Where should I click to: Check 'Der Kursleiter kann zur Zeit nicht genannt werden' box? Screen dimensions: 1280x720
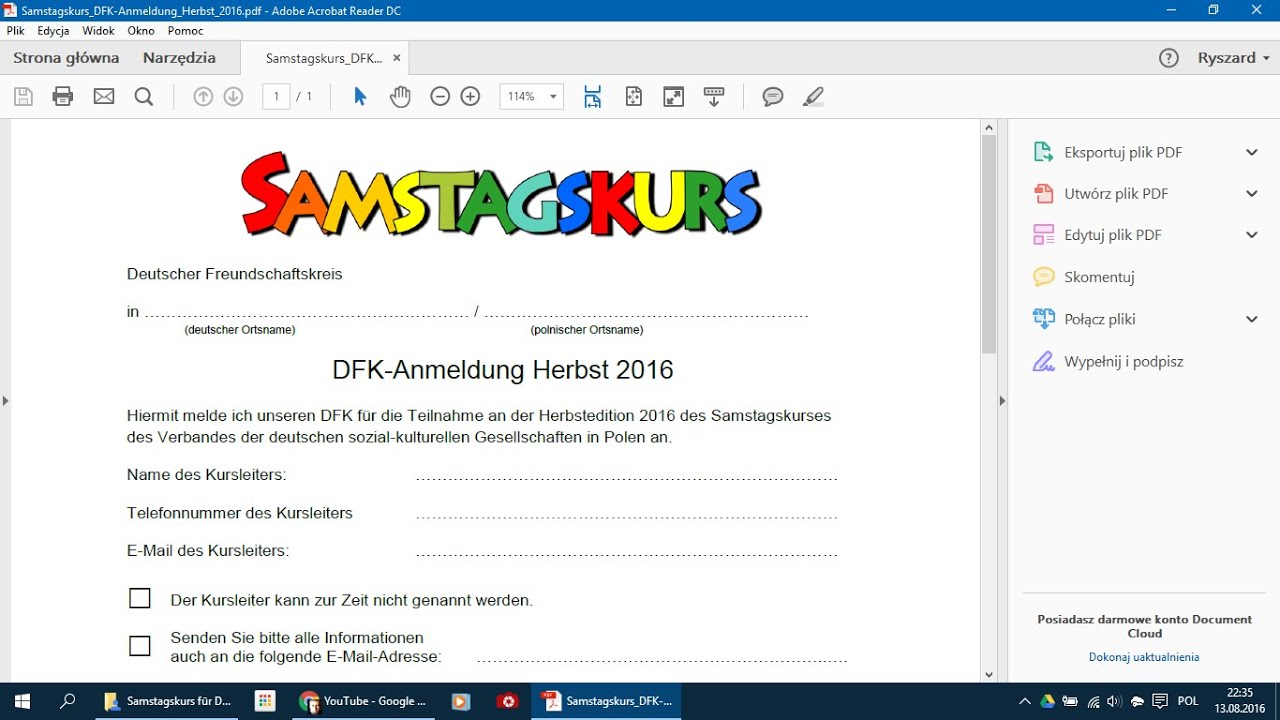(140, 598)
